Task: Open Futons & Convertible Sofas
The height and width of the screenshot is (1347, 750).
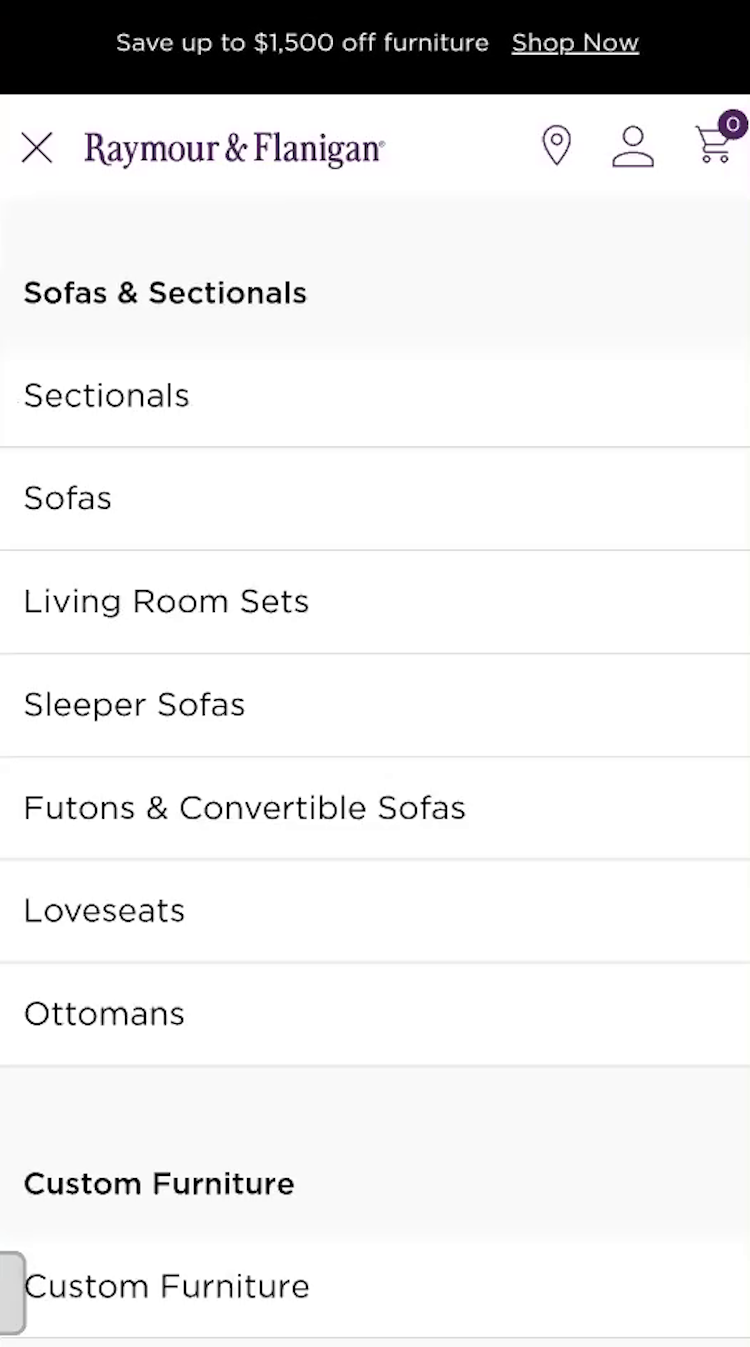Action: [x=244, y=807]
